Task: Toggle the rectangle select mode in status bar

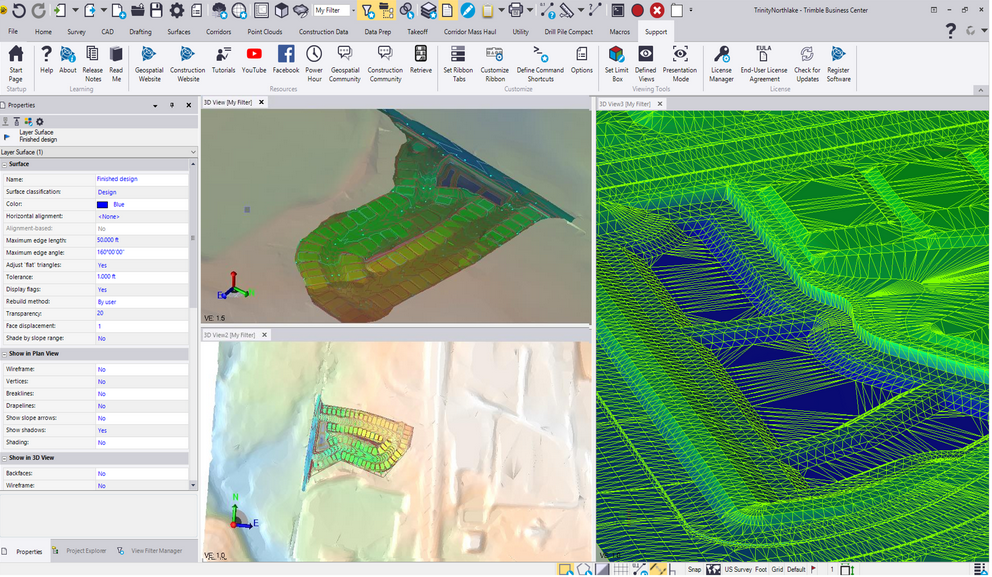Action: [565, 569]
